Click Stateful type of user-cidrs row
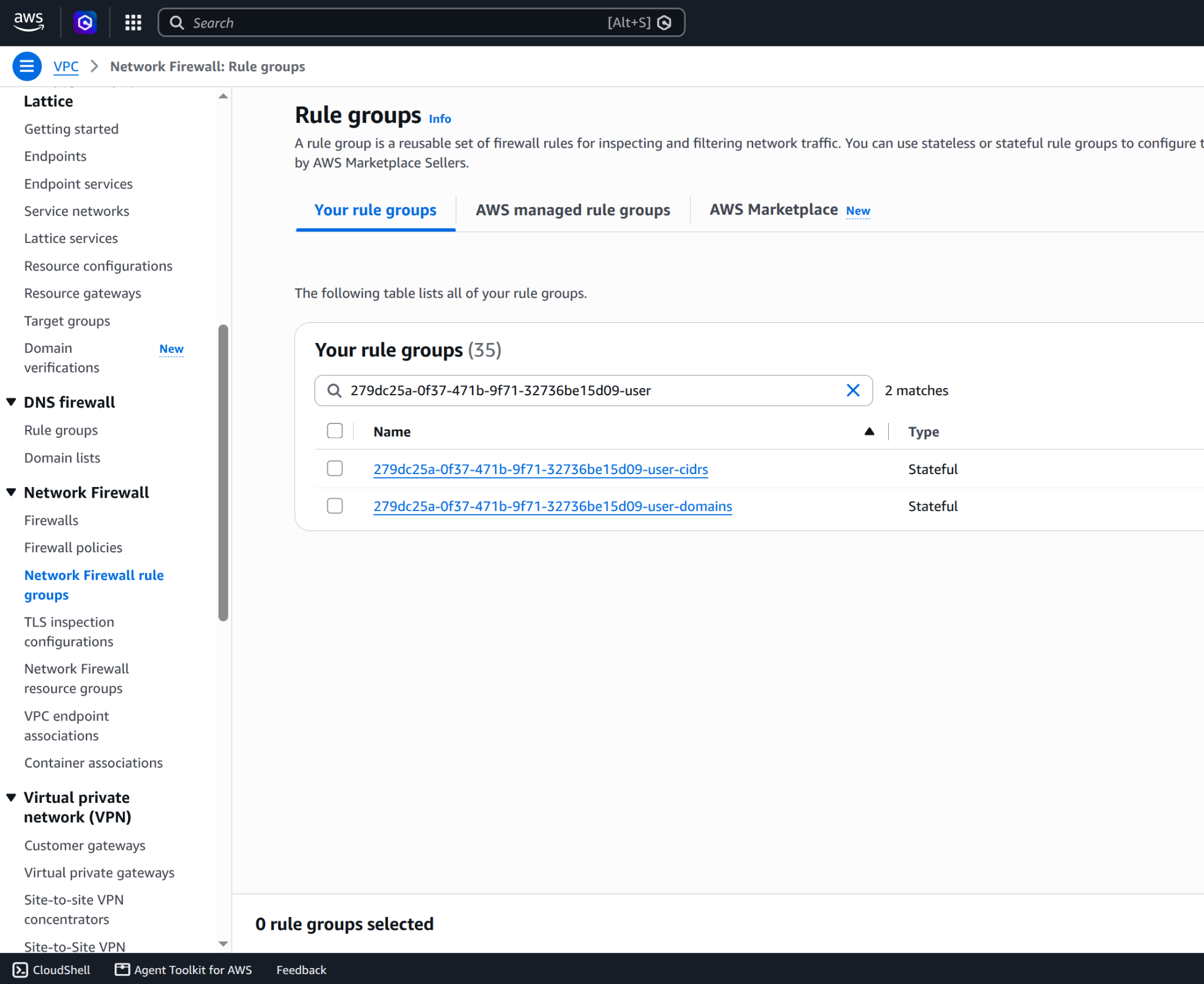The width and height of the screenshot is (1204, 984). pos(933,469)
